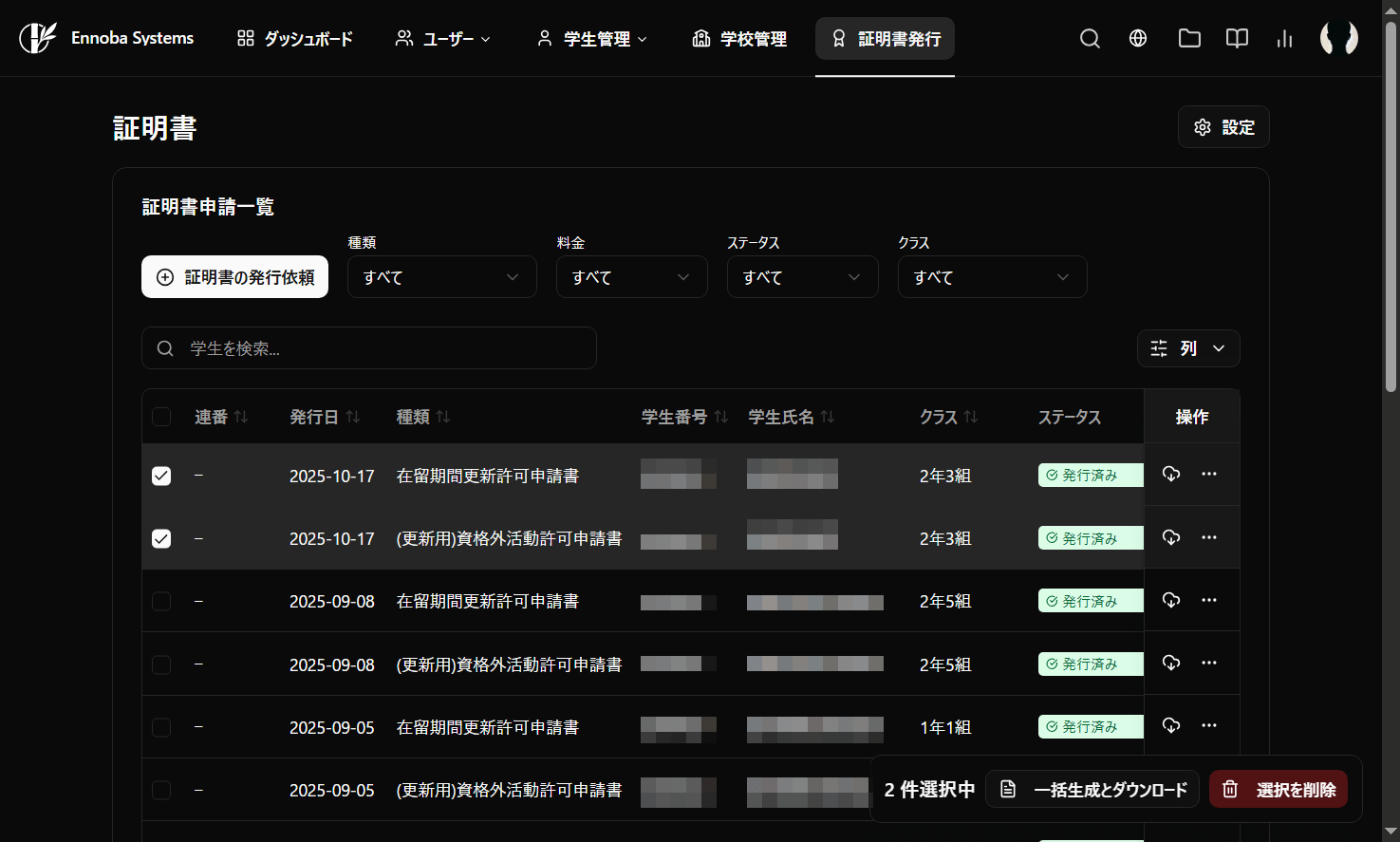
Task: Select the 2025-09-08 (更新用)資格外活動許可申請書 row checkbox
Action: pyautogui.click(x=161, y=664)
